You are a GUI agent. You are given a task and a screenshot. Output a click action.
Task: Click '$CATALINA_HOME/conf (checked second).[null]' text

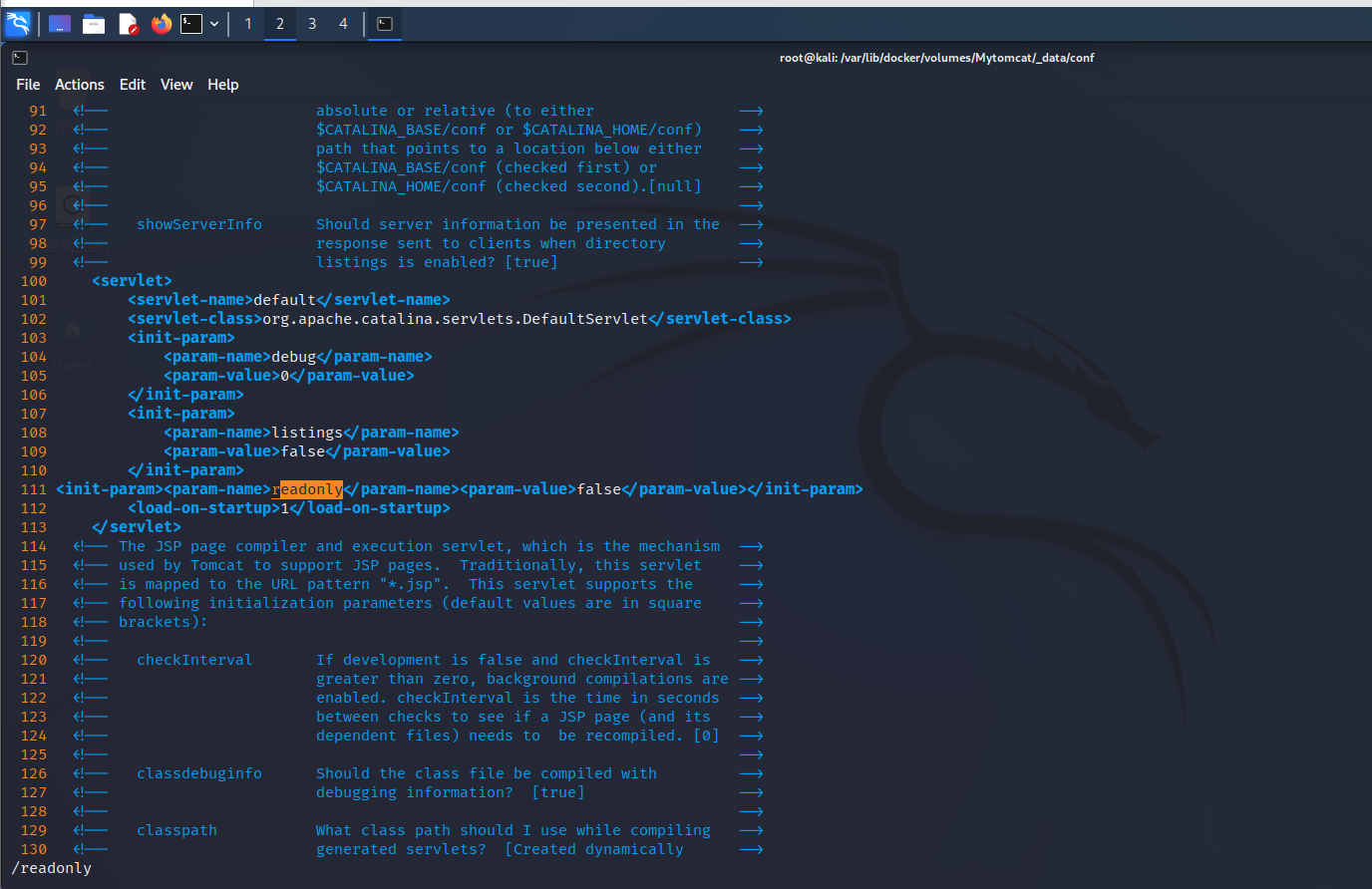coord(510,186)
